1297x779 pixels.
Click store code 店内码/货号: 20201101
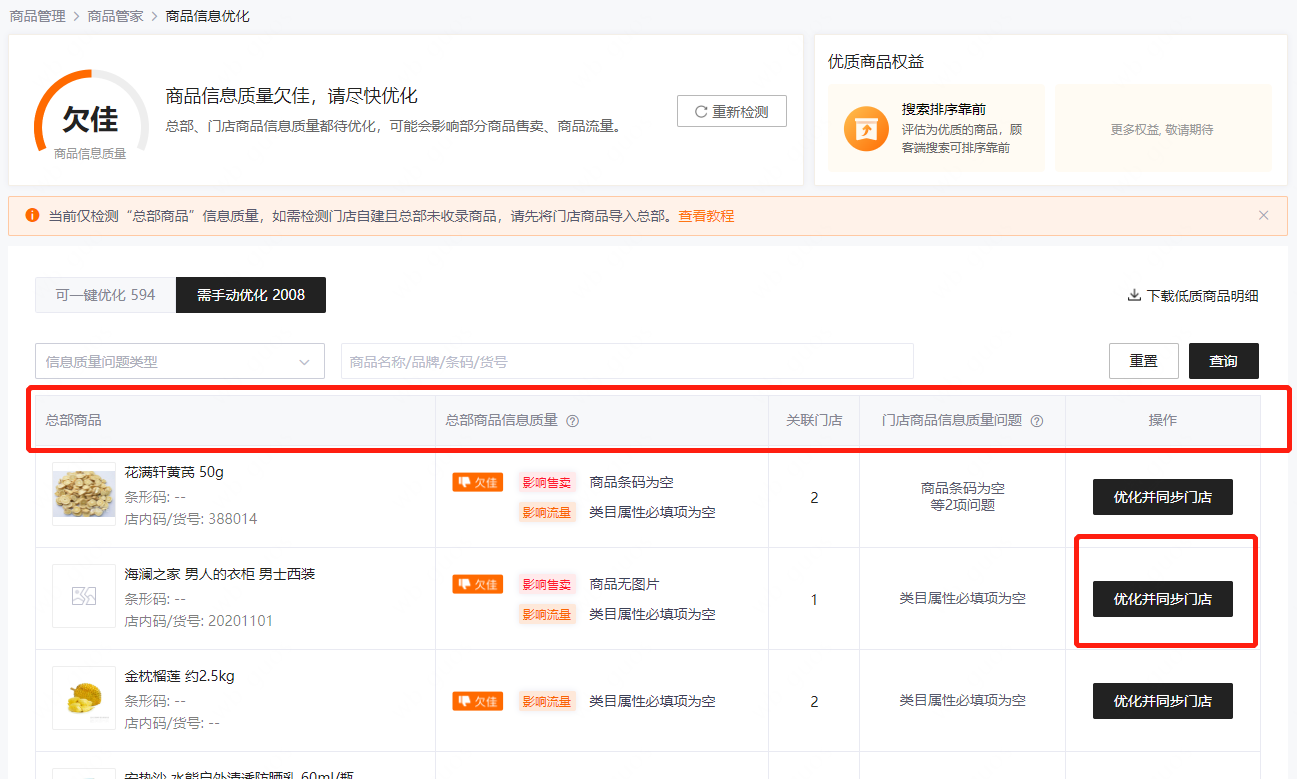click(199, 621)
